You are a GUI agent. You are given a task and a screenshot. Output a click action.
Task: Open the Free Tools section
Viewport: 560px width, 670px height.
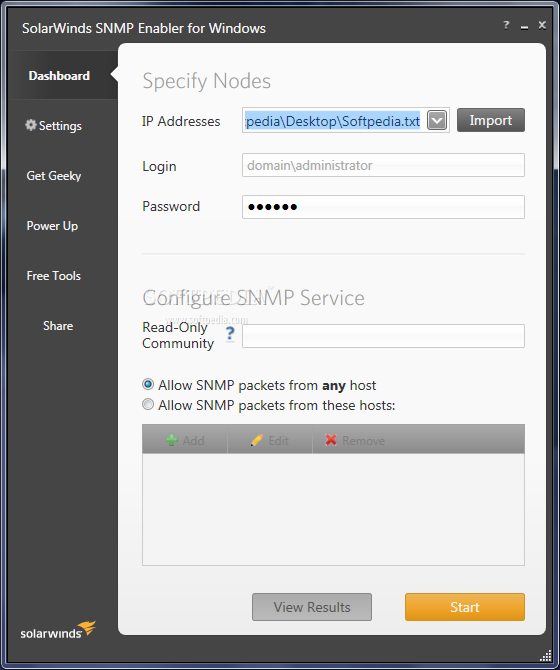pos(53,276)
